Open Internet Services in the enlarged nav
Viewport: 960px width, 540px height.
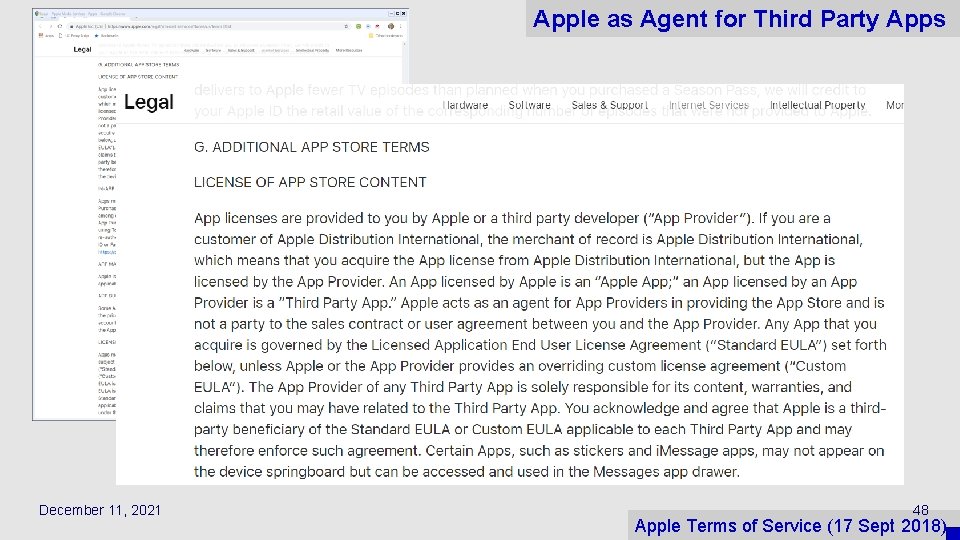click(x=708, y=105)
